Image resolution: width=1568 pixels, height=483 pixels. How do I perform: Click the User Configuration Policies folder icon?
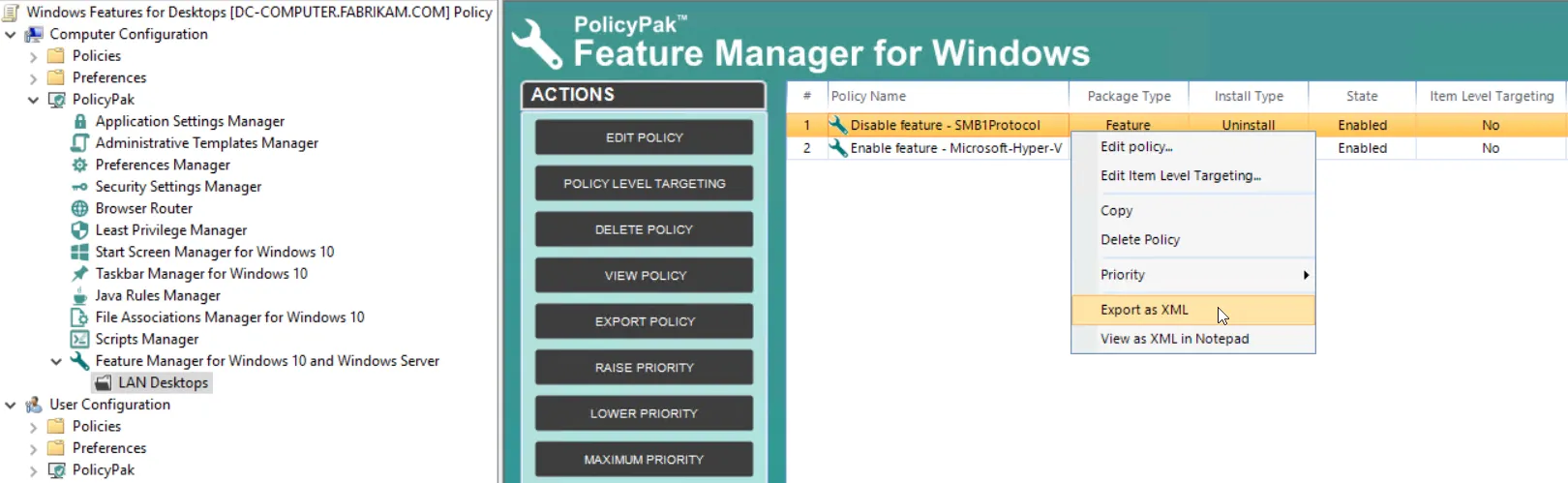pos(57,426)
